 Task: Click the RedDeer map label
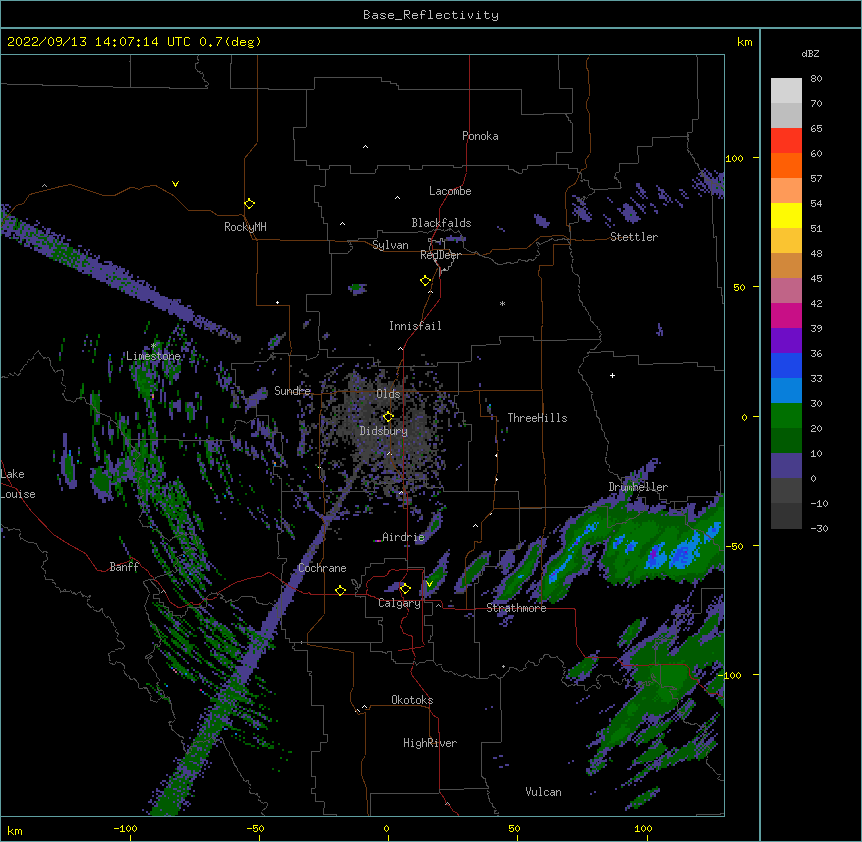[440, 255]
